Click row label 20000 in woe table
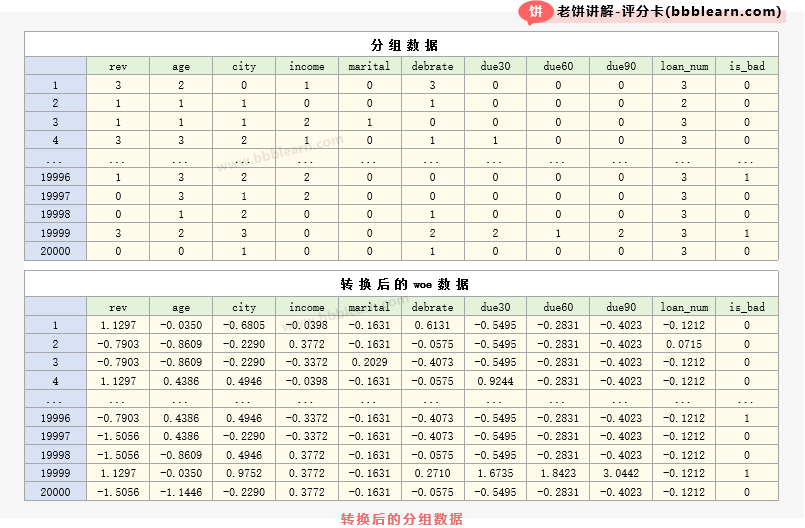Screen dimensions: 805x528 click(x=55, y=492)
